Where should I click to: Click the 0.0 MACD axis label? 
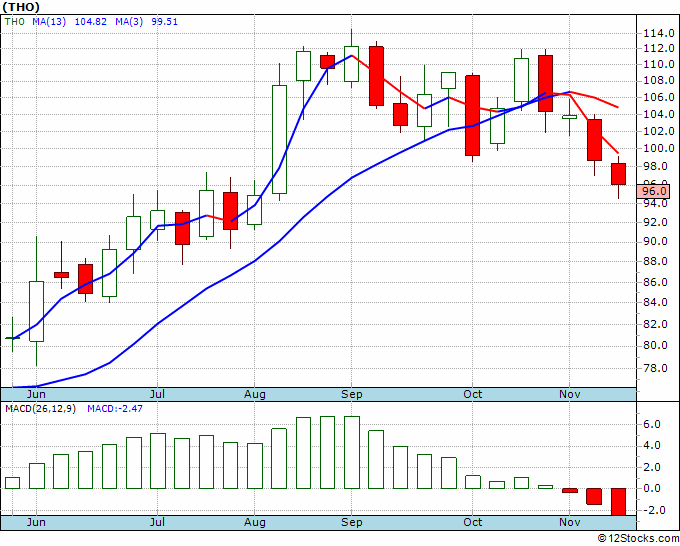(653, 489)
